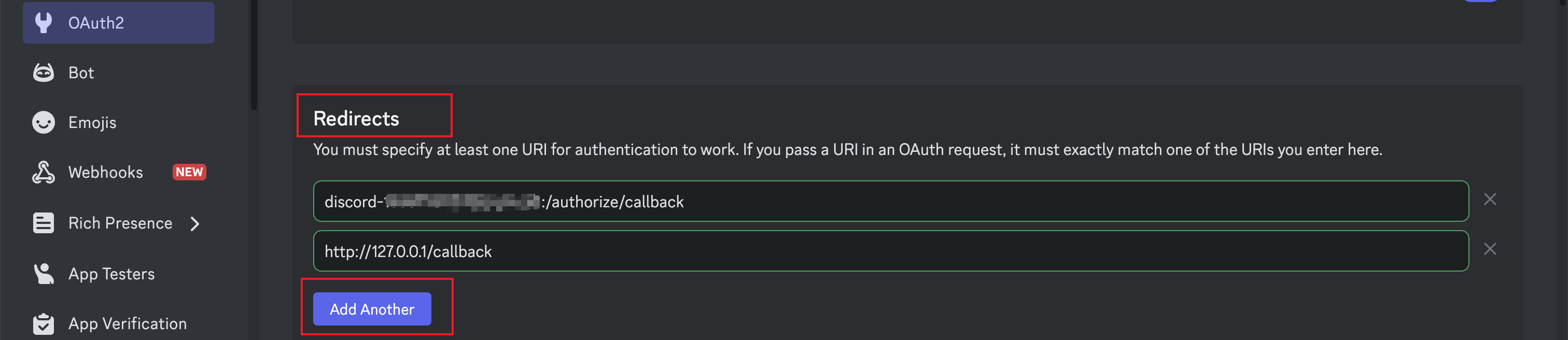Screen dimensions: 1568x340
Task: Remove the http://127.0.0.1/callback redirect URI
Action: click(x=1490, y=249)
